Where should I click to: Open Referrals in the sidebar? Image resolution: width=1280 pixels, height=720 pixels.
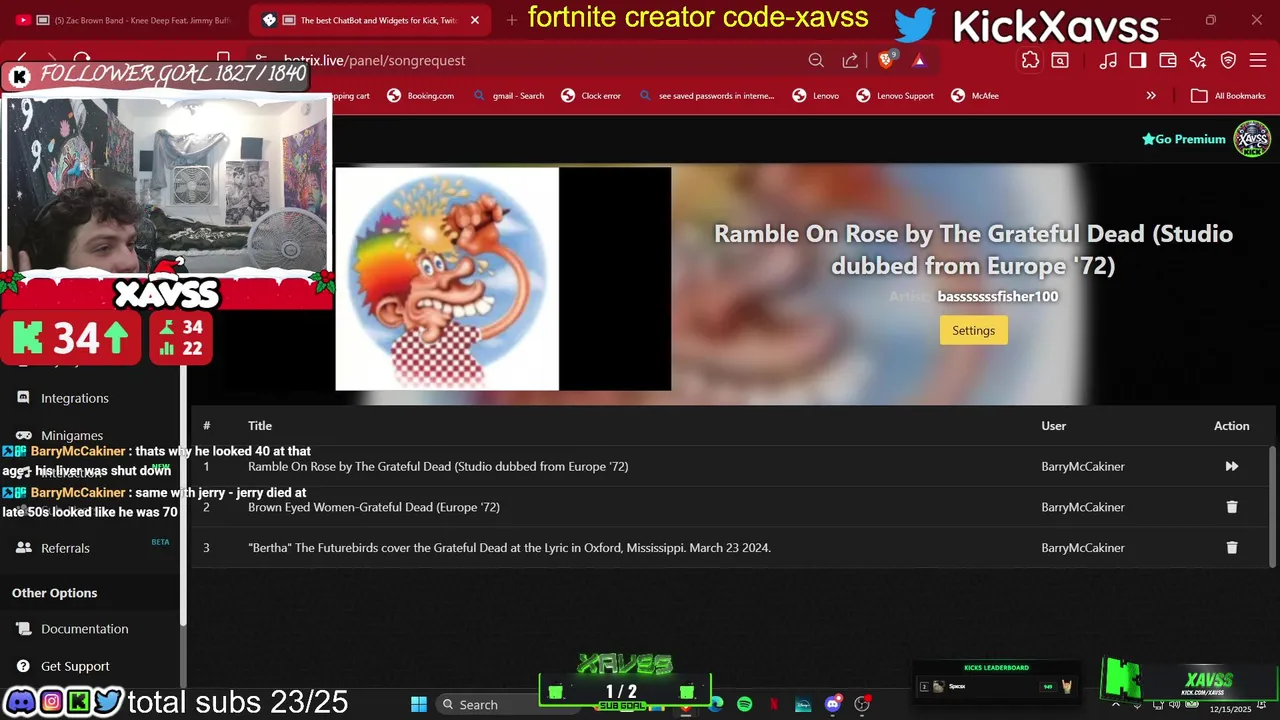(65, 548)
